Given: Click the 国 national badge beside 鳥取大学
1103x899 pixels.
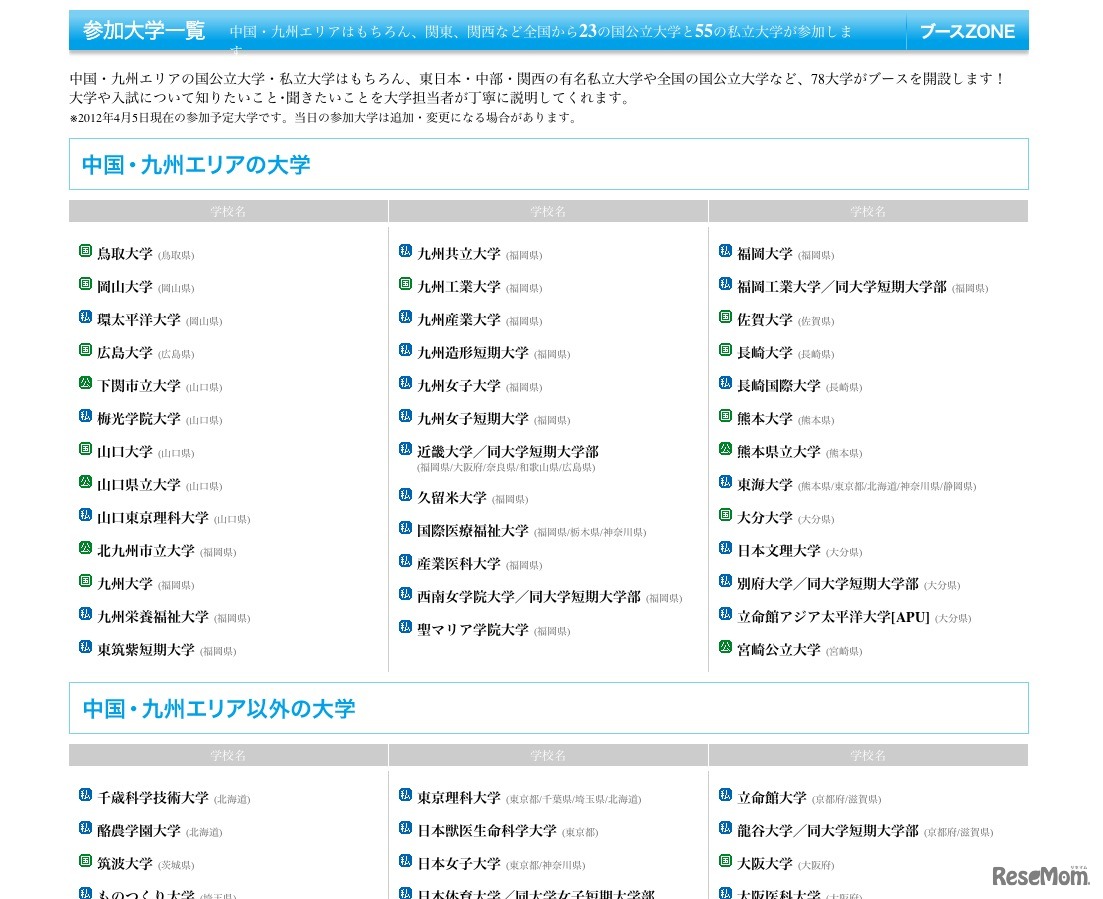Looking at the screenshot, I should (x=84, y=251).
